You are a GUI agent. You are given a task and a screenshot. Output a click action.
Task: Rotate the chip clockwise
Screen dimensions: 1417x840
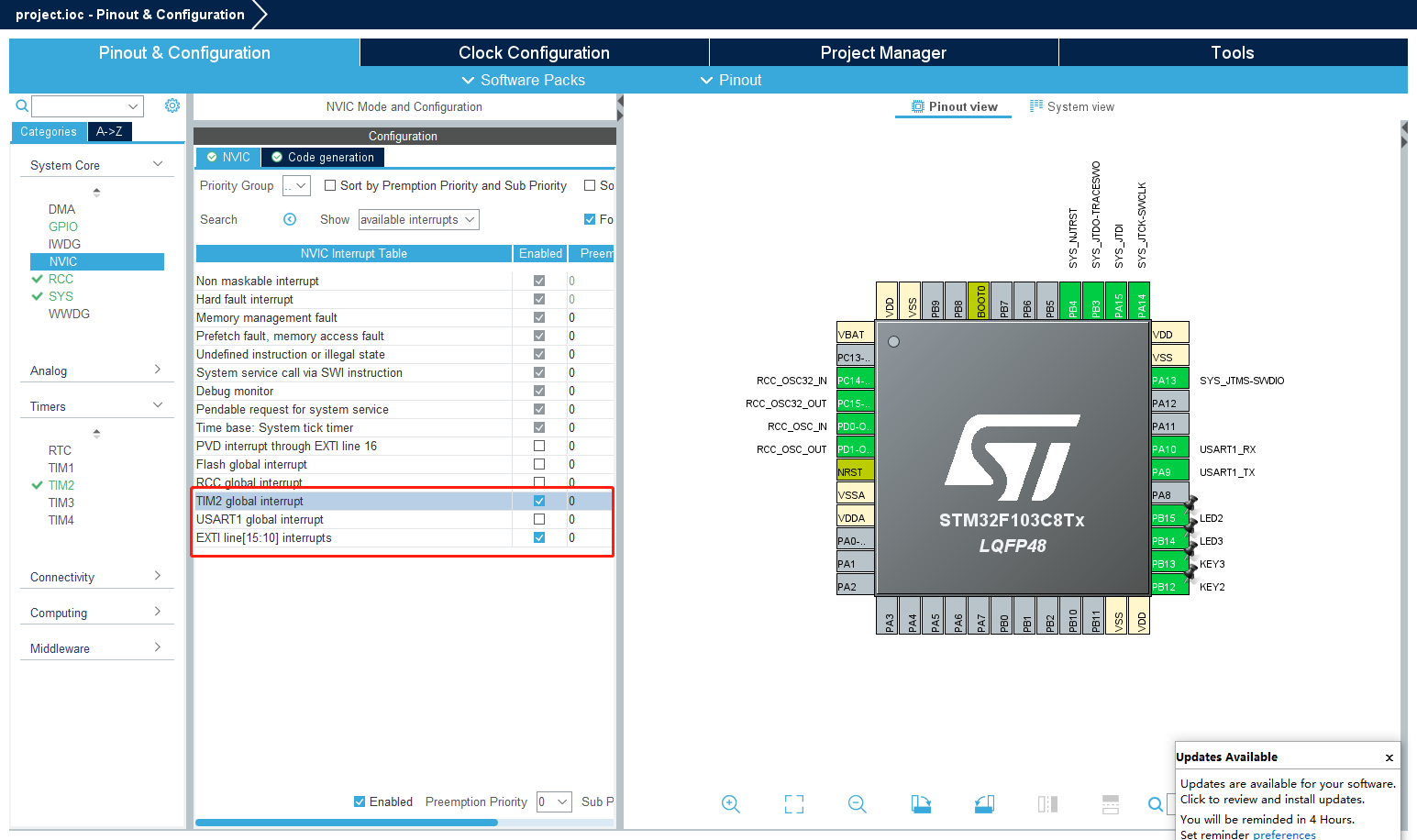(x=921, y=804)
